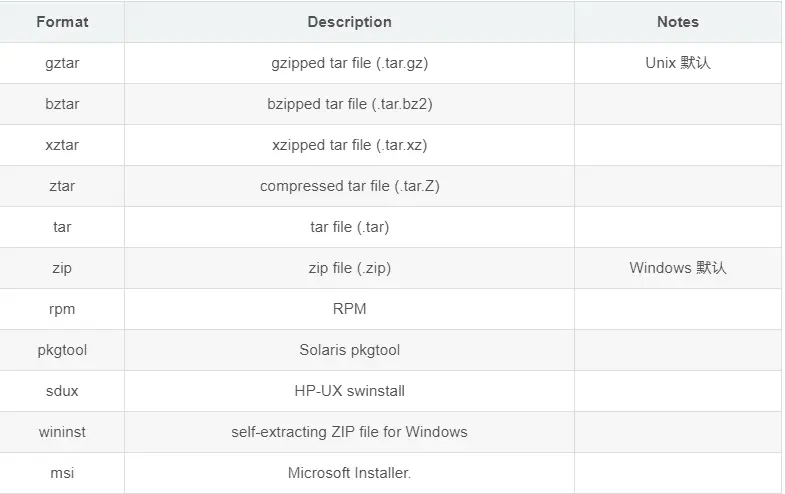Screen dimensions: 785x494
Task: Click the msi format cell
Action: (x=62, y=473)
